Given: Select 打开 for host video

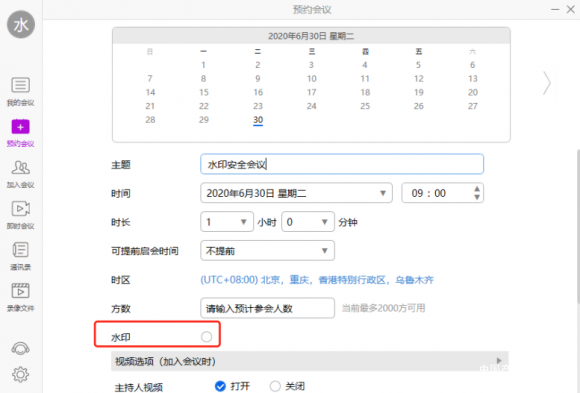Looking at the screenshot, I should (x=220, y=386).
